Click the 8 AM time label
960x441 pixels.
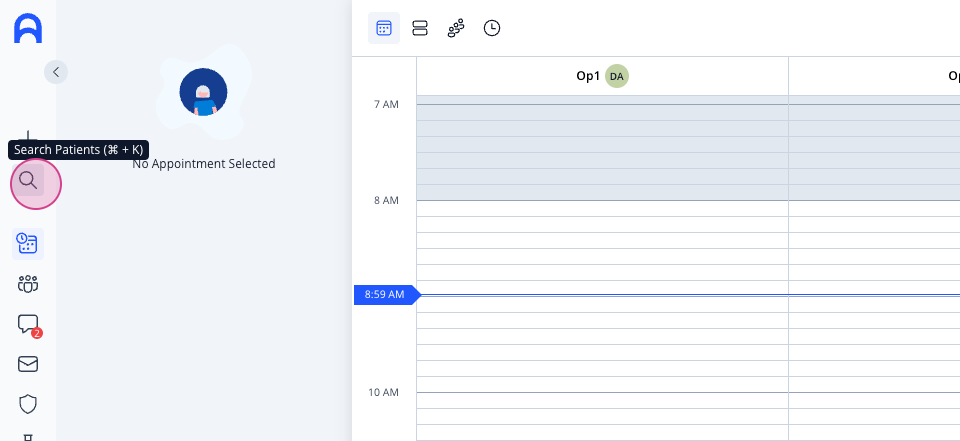coord(386,200)
